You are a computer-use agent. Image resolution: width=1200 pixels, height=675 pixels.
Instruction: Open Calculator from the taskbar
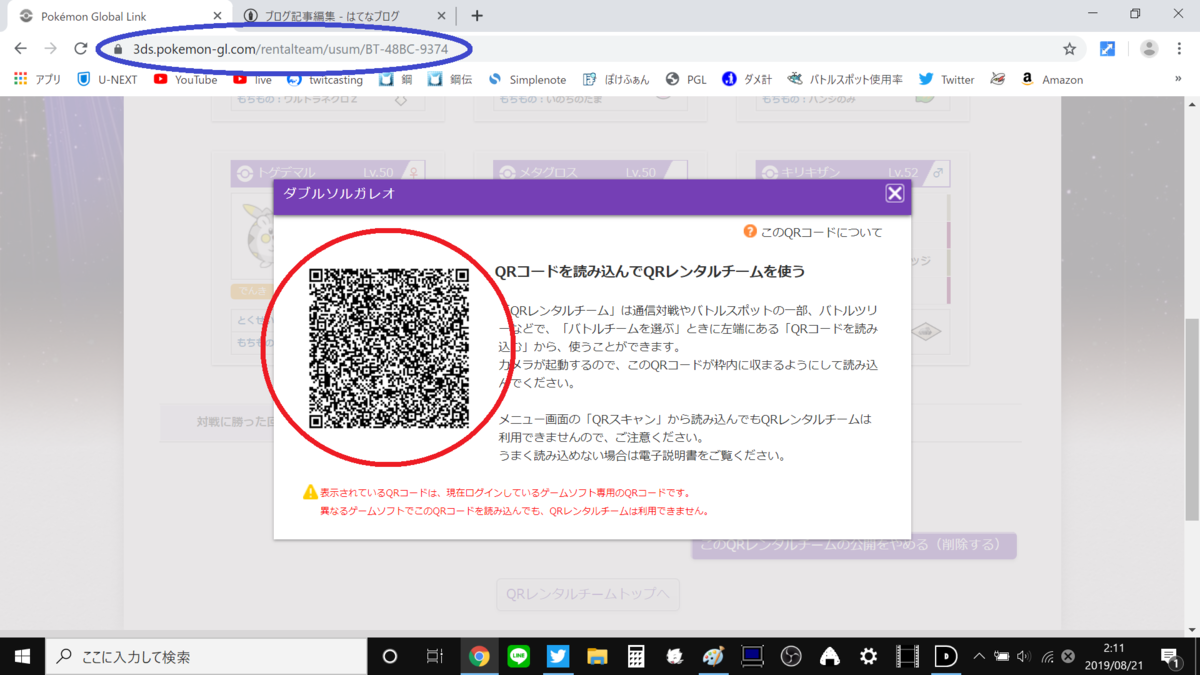635,656
